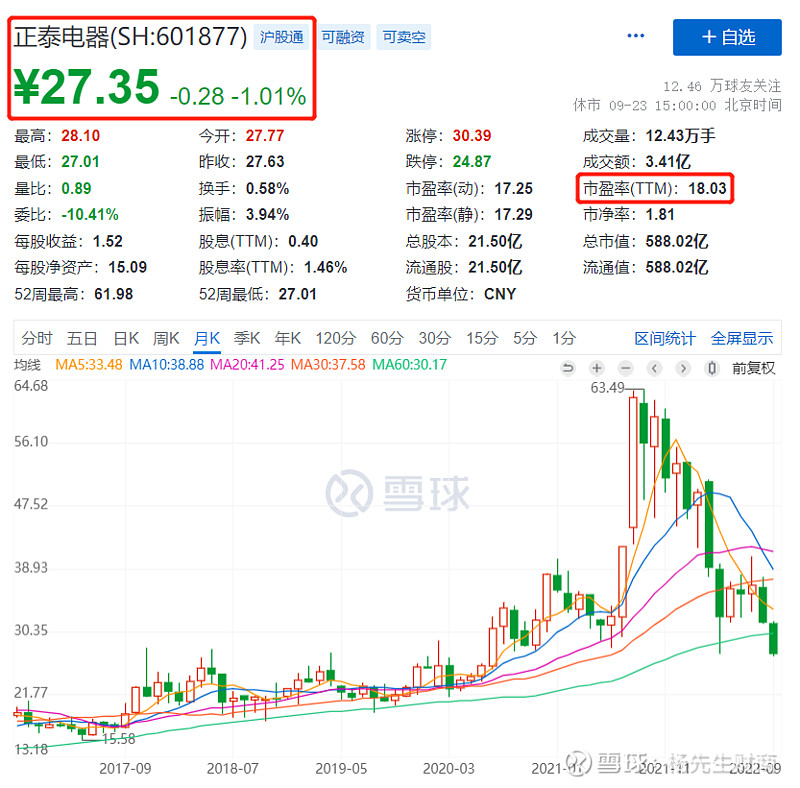Click the 昨收 value 27.63

[265, 162]
